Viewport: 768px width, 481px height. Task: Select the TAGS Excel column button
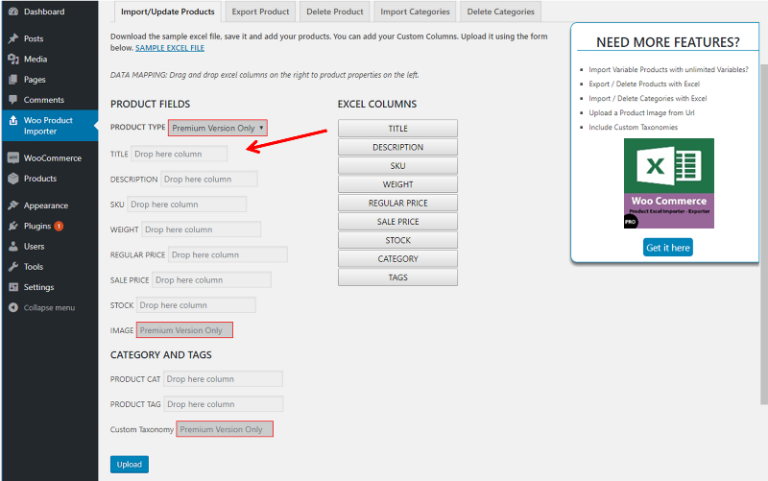click(398, 277)
